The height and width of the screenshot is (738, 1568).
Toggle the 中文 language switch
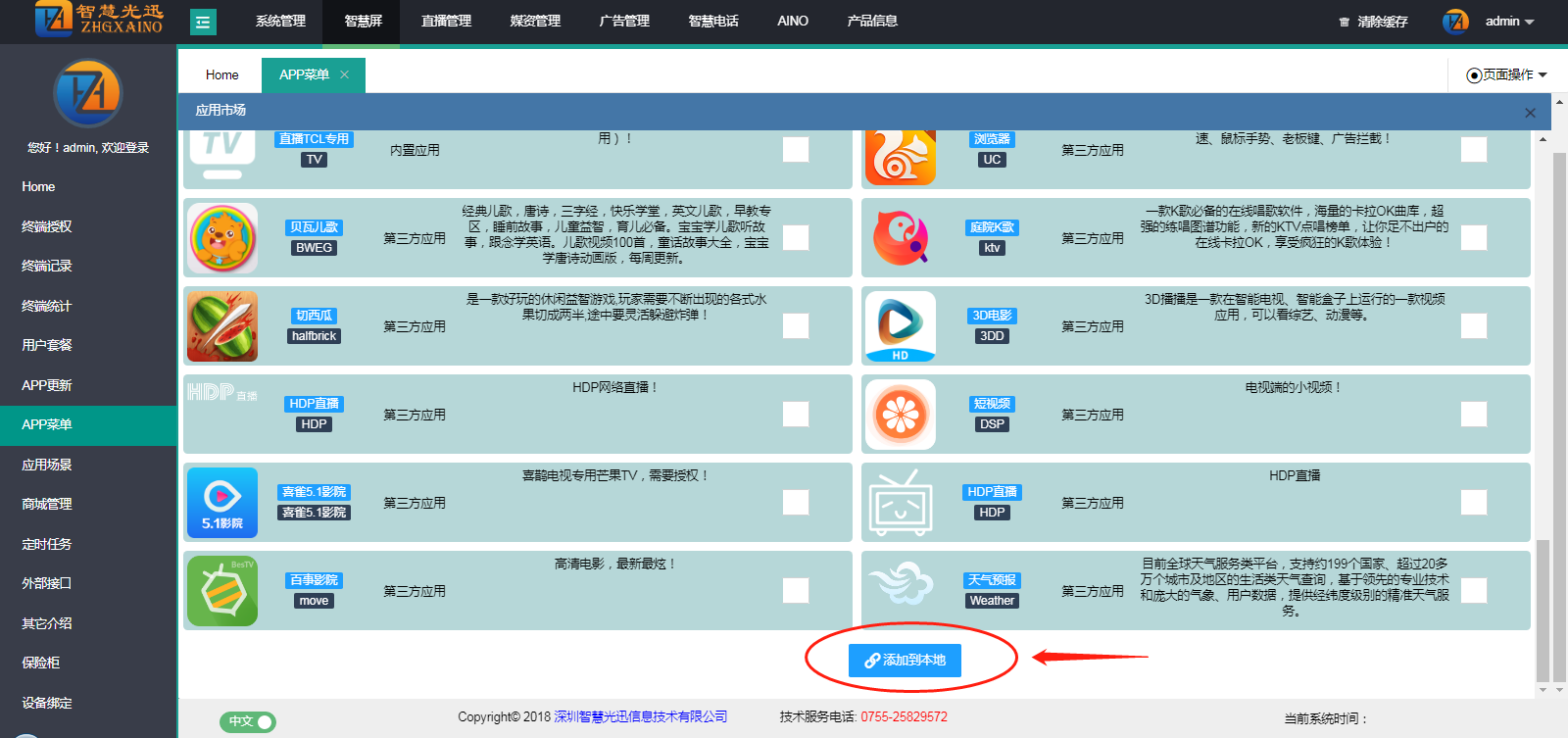[x=248, y=722]
